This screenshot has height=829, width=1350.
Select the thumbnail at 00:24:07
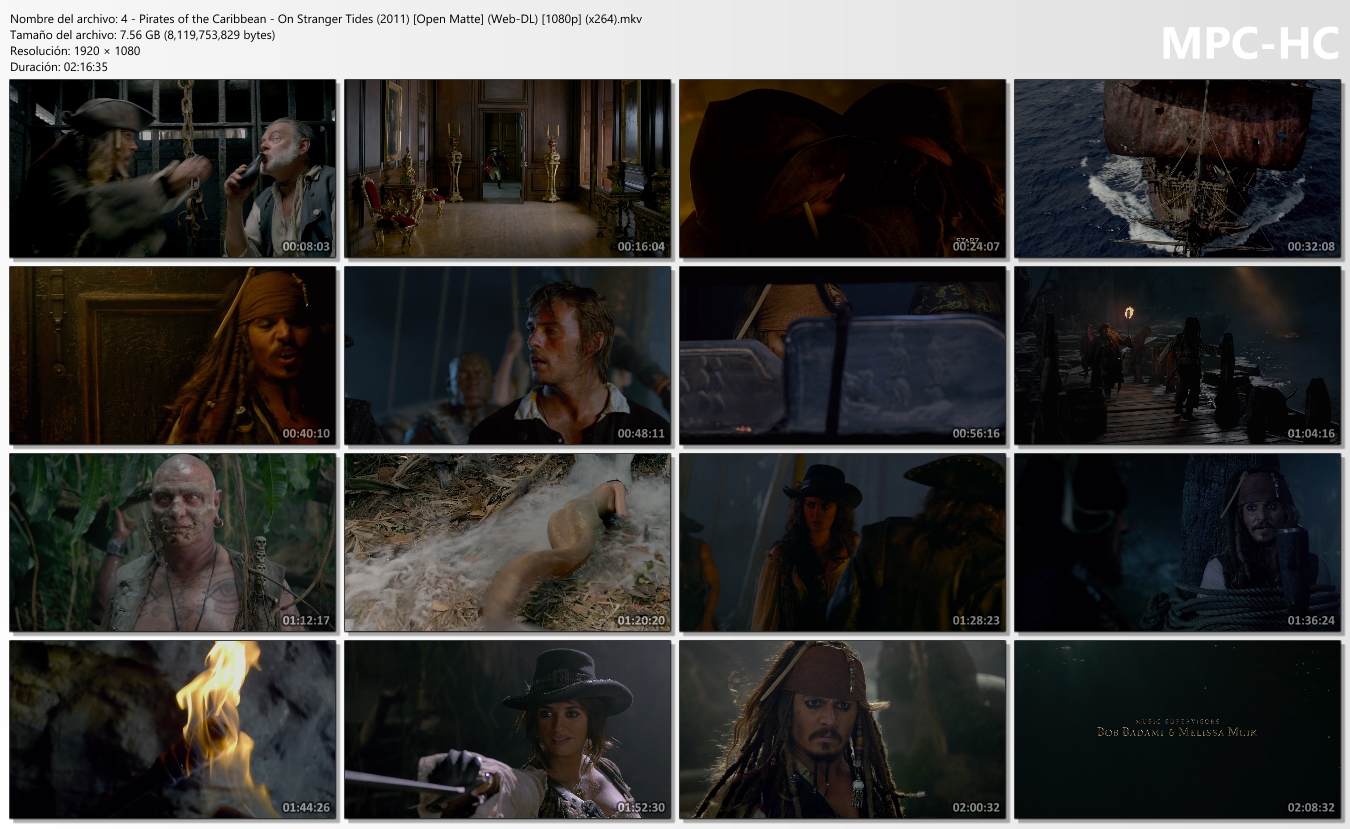click(x=843, y=169)
